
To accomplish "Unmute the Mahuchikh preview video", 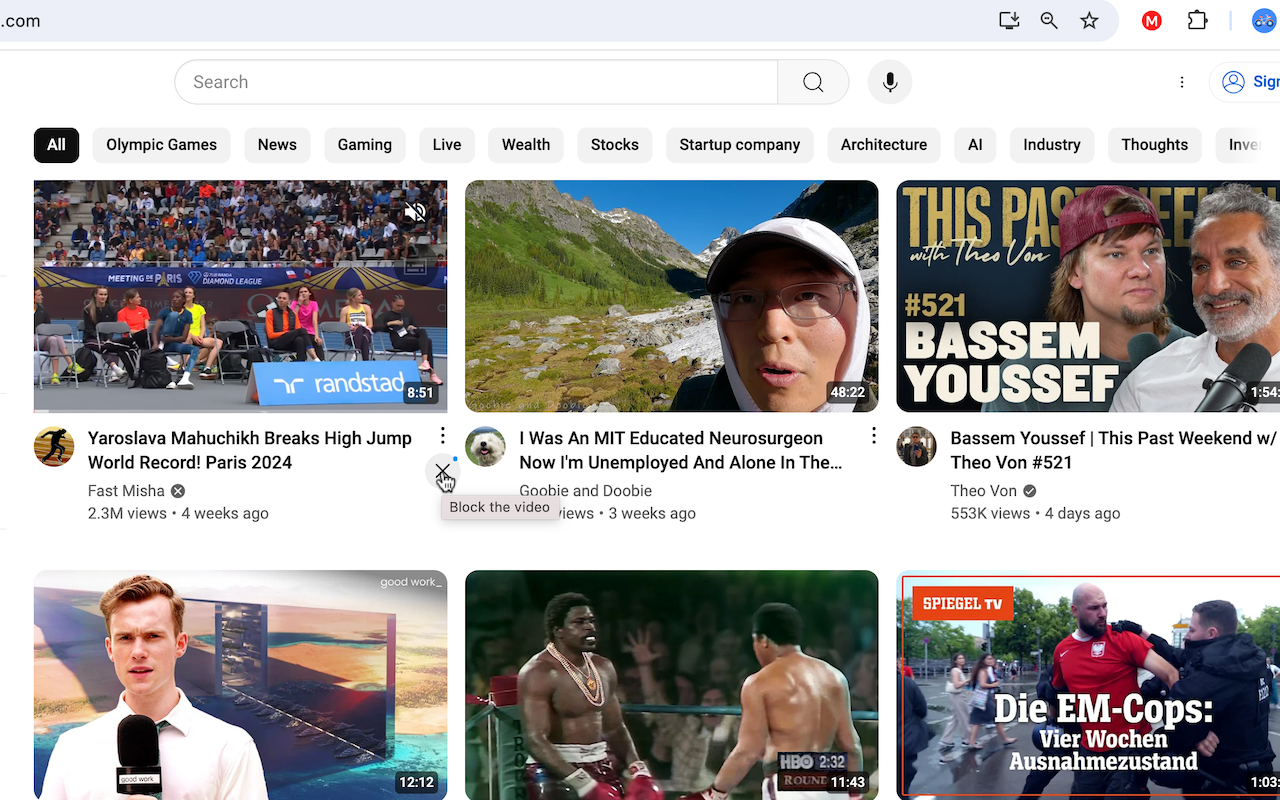I will (415, 212).
